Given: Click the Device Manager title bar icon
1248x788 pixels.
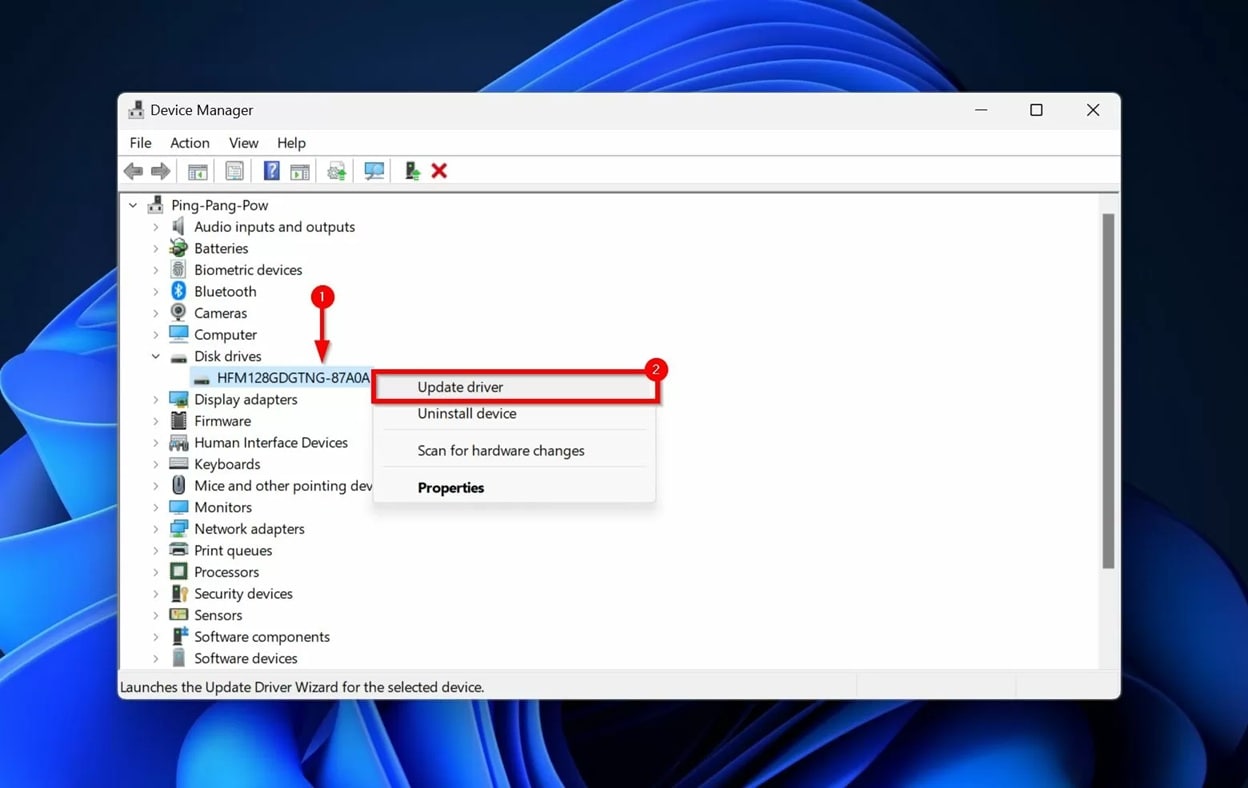Looking at the screenshot, I should (136, 110).
